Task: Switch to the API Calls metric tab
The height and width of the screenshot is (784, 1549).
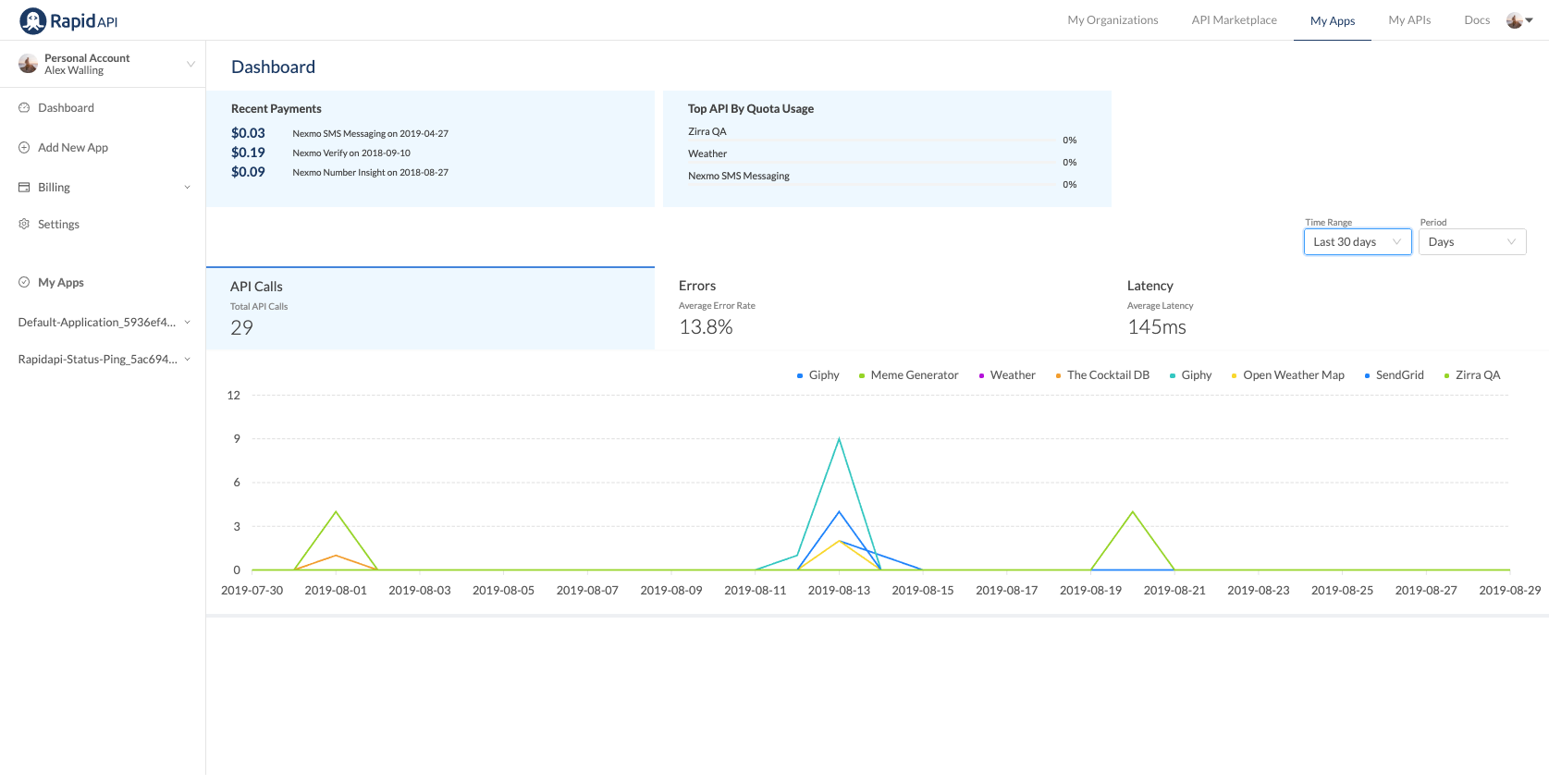Action: pyautogui.click(x=430, y=309)
